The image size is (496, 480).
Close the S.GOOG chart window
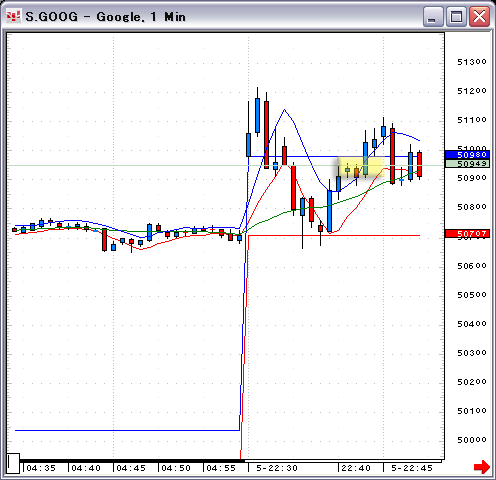pyautogui.click(x=479, y=16)
